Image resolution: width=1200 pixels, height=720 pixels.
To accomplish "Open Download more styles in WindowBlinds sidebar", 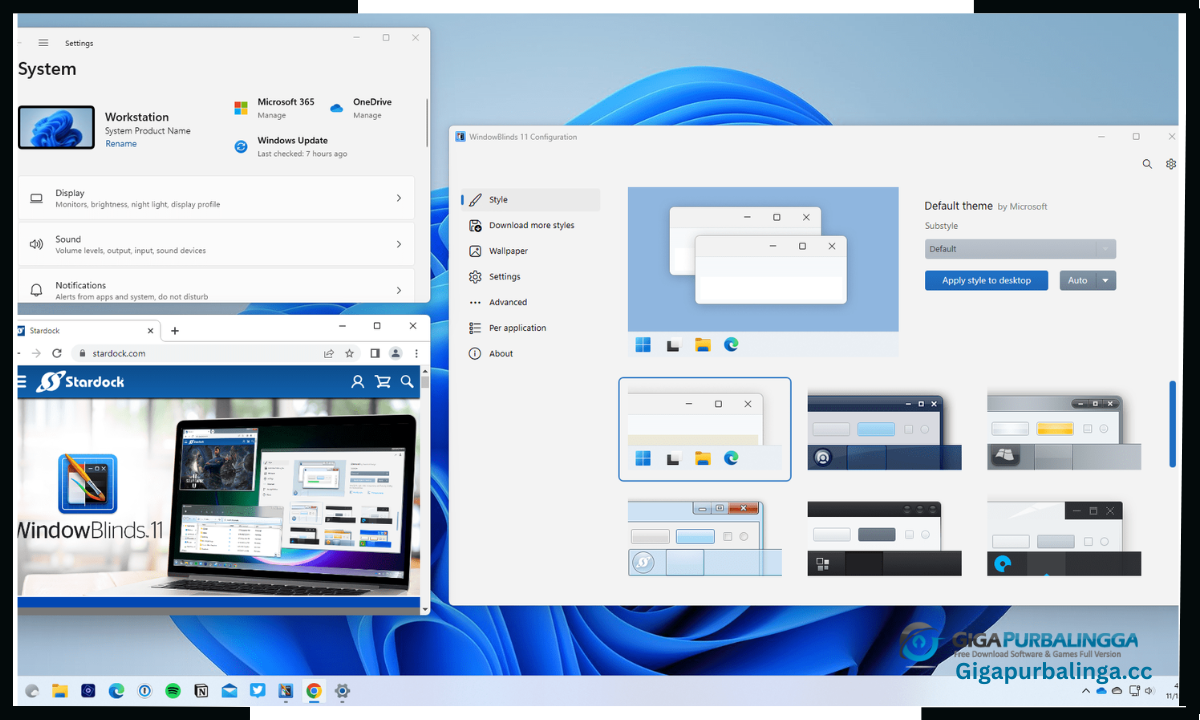I will (531, 225).
